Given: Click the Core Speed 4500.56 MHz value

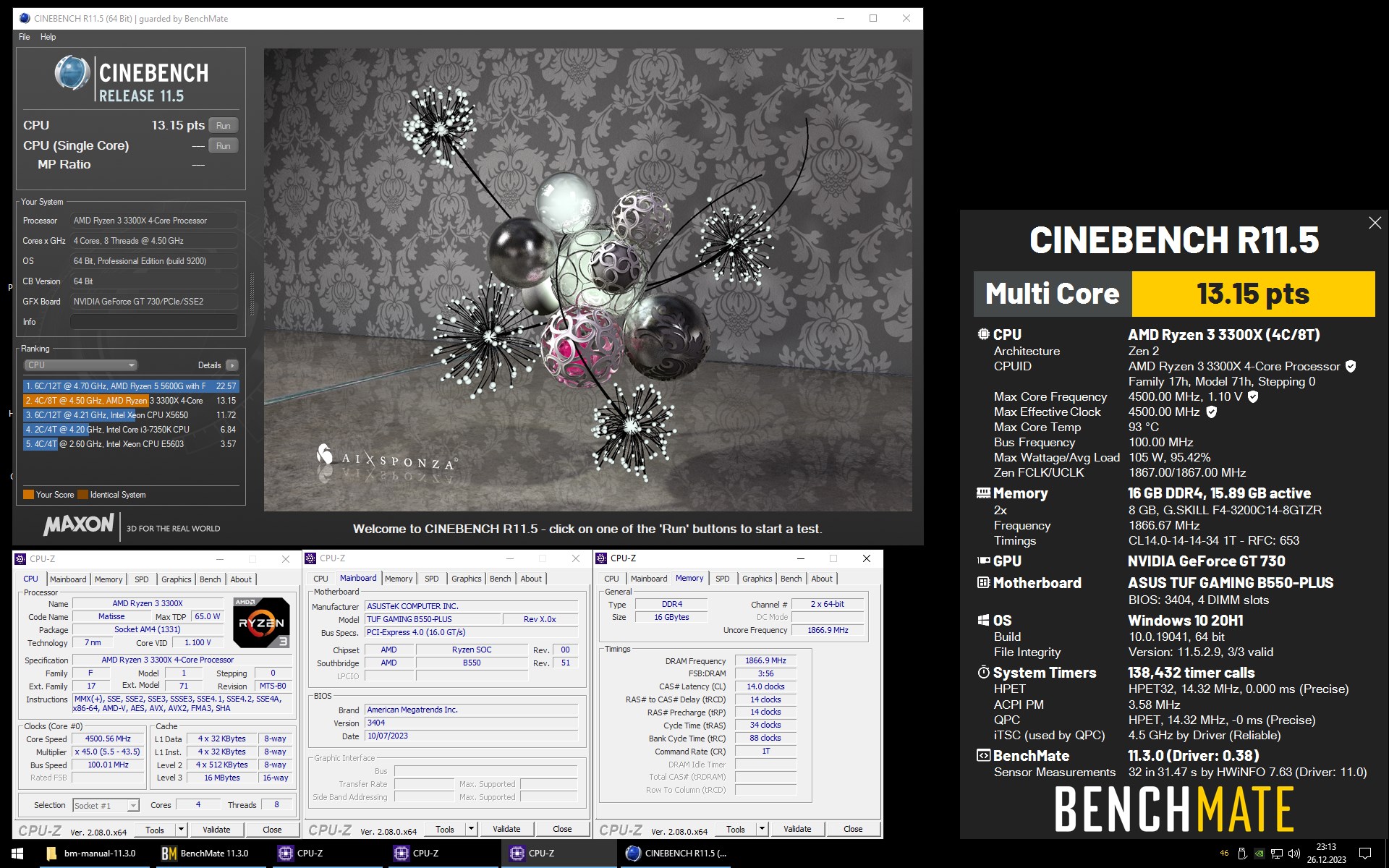Looking at the screenshot, I should pos(108,739).
